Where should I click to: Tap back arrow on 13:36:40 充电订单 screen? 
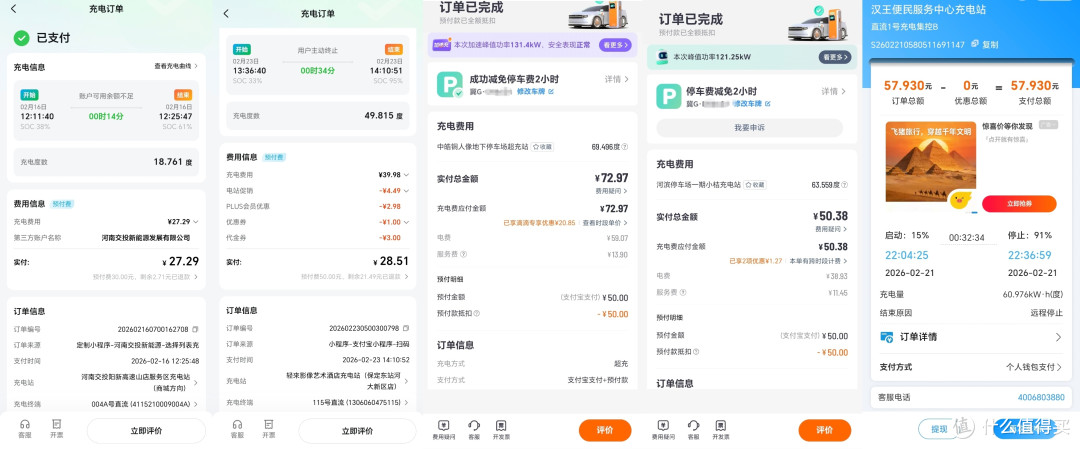pos(226,13)
